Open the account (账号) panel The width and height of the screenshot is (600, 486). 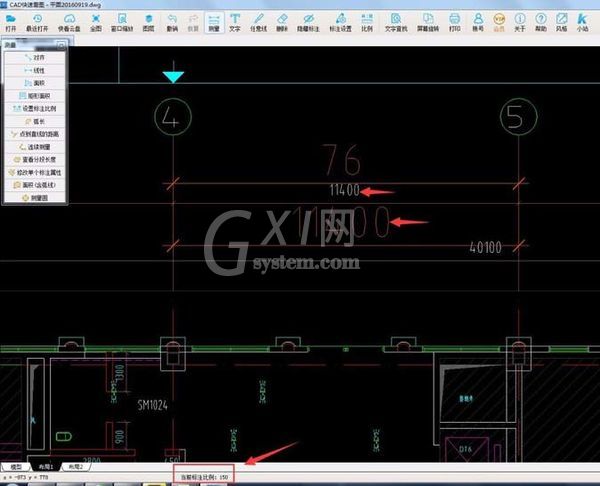coord(478,23)
